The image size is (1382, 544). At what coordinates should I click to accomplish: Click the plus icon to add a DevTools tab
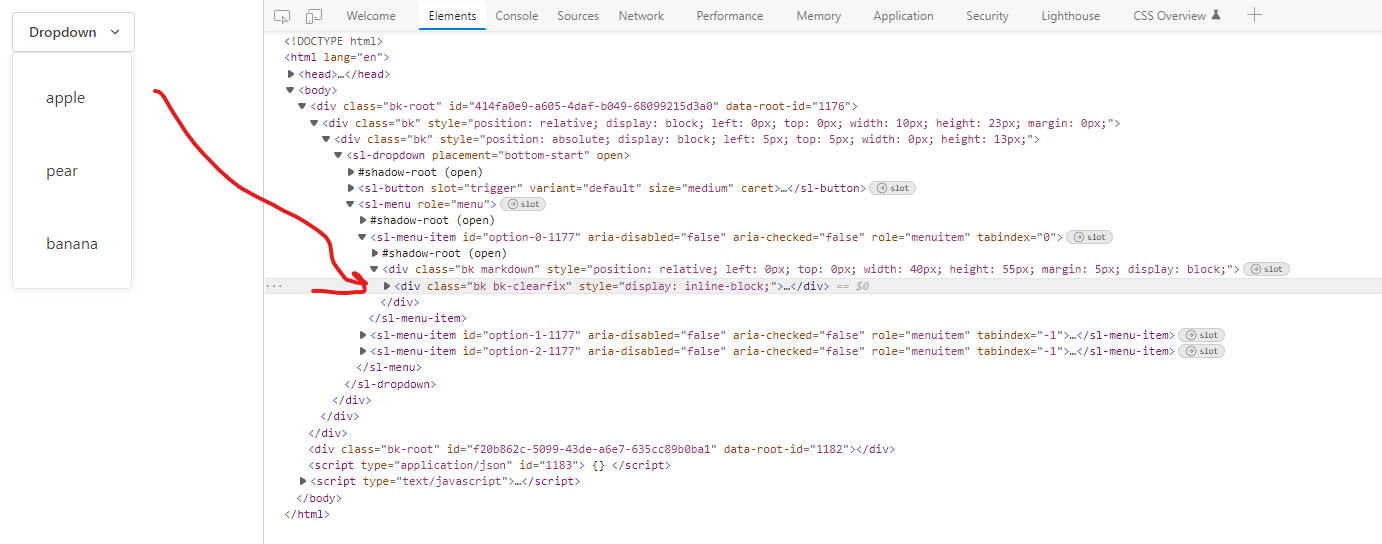point(1255,15)
